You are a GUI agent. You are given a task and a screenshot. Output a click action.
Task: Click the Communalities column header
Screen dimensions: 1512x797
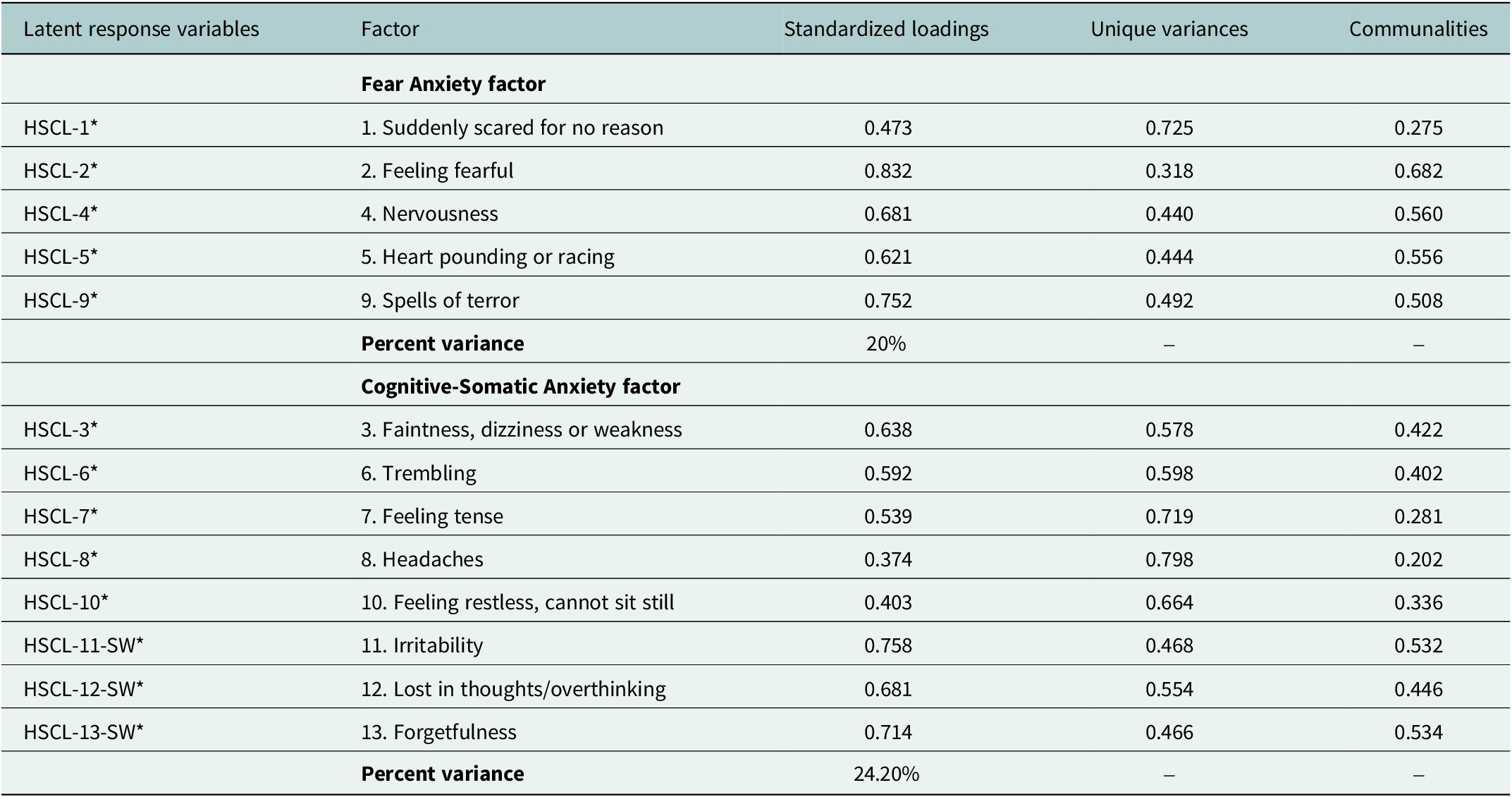coord(1418,29)
